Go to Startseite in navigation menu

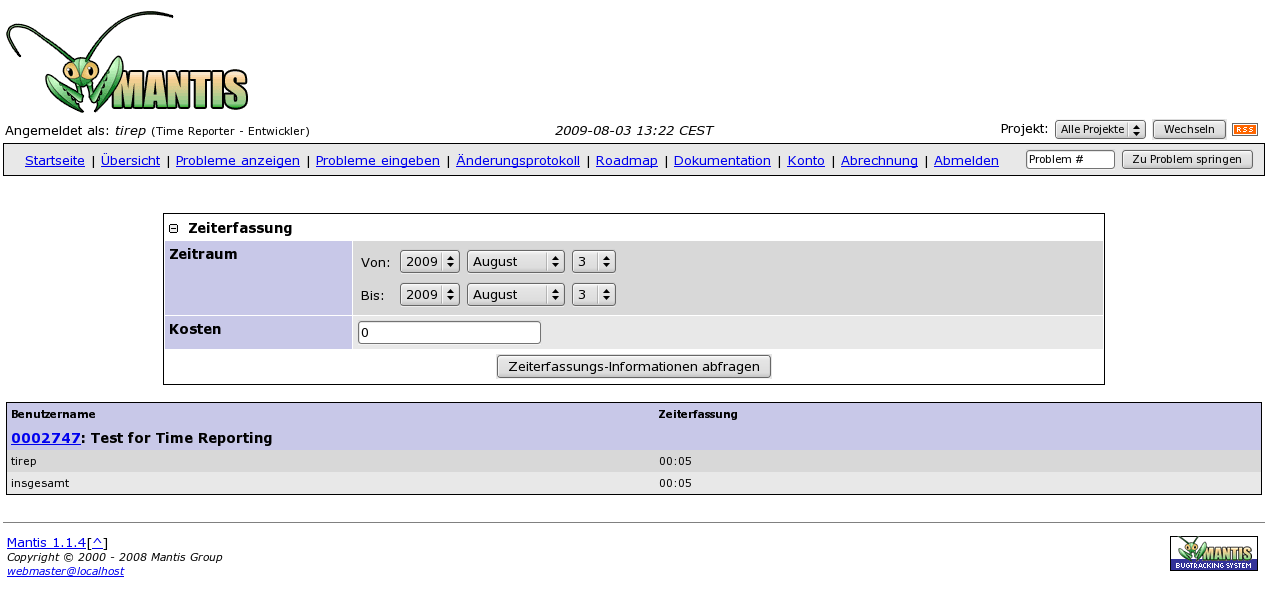coord(54,161)
